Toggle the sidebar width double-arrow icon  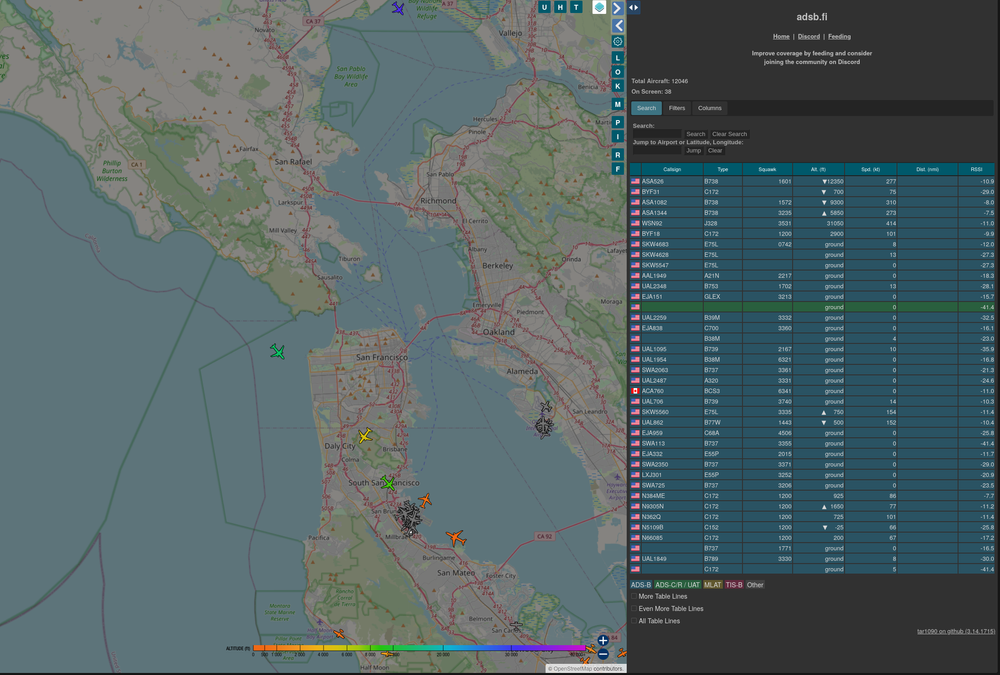point(634,7)
